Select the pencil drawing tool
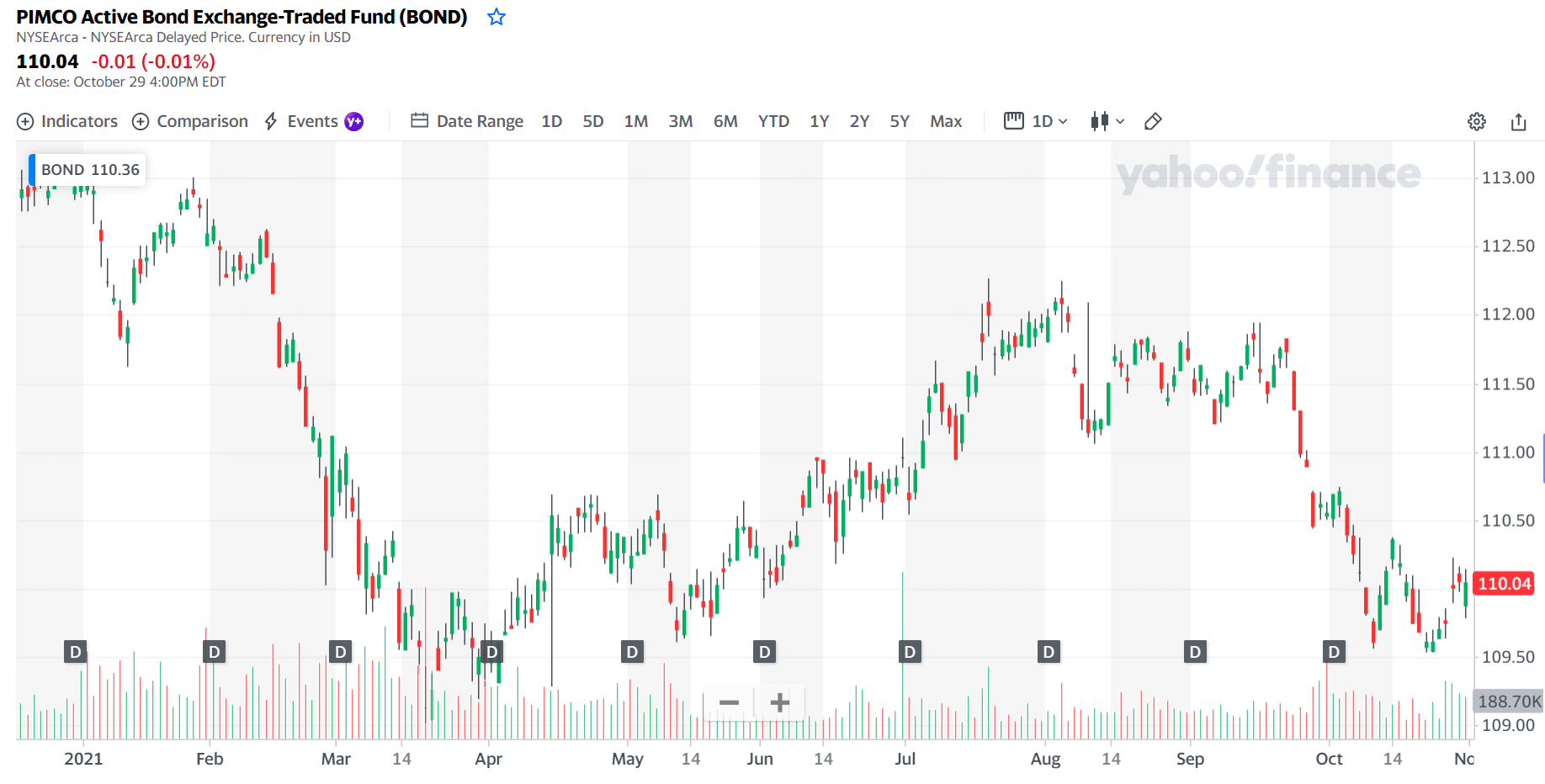 tap(1153, 121)
